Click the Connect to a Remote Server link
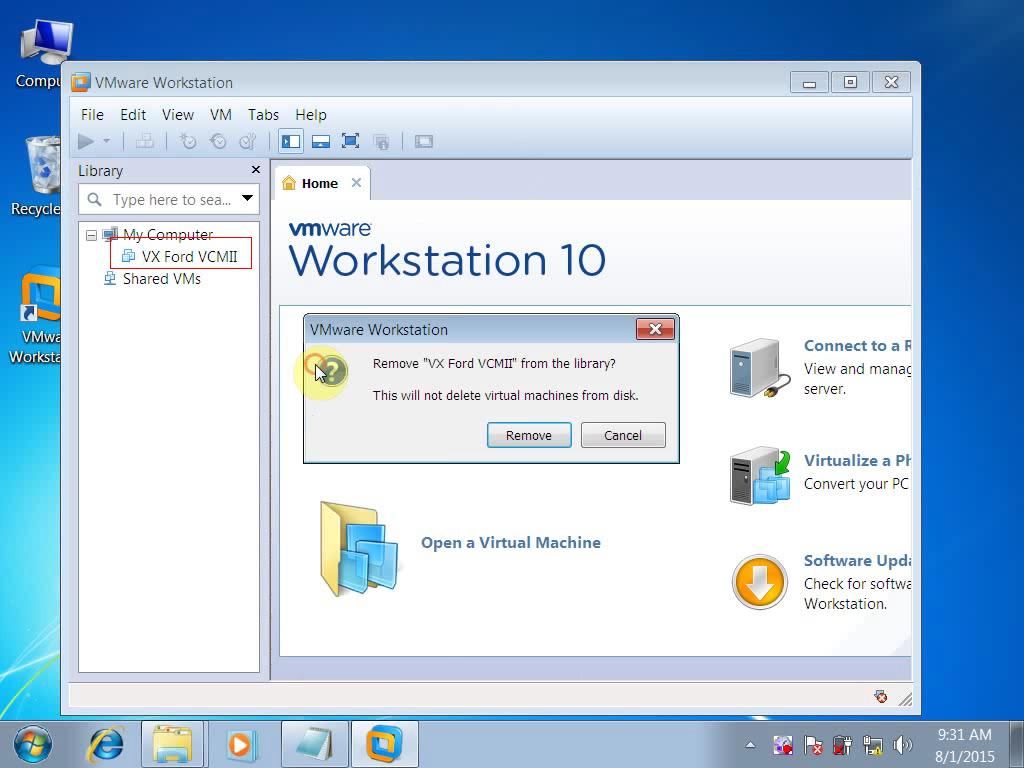This screenshot has width=1024, height=768. point(857,345)
